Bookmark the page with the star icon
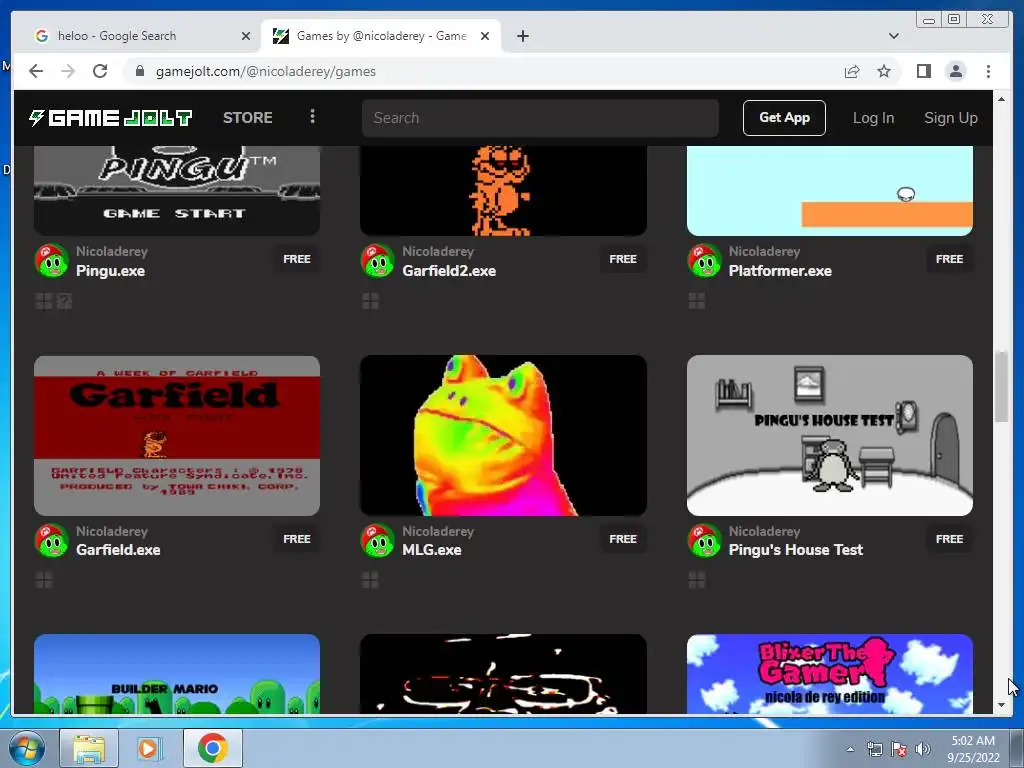This screenshot has height=768, width=1024. point(884,71)
